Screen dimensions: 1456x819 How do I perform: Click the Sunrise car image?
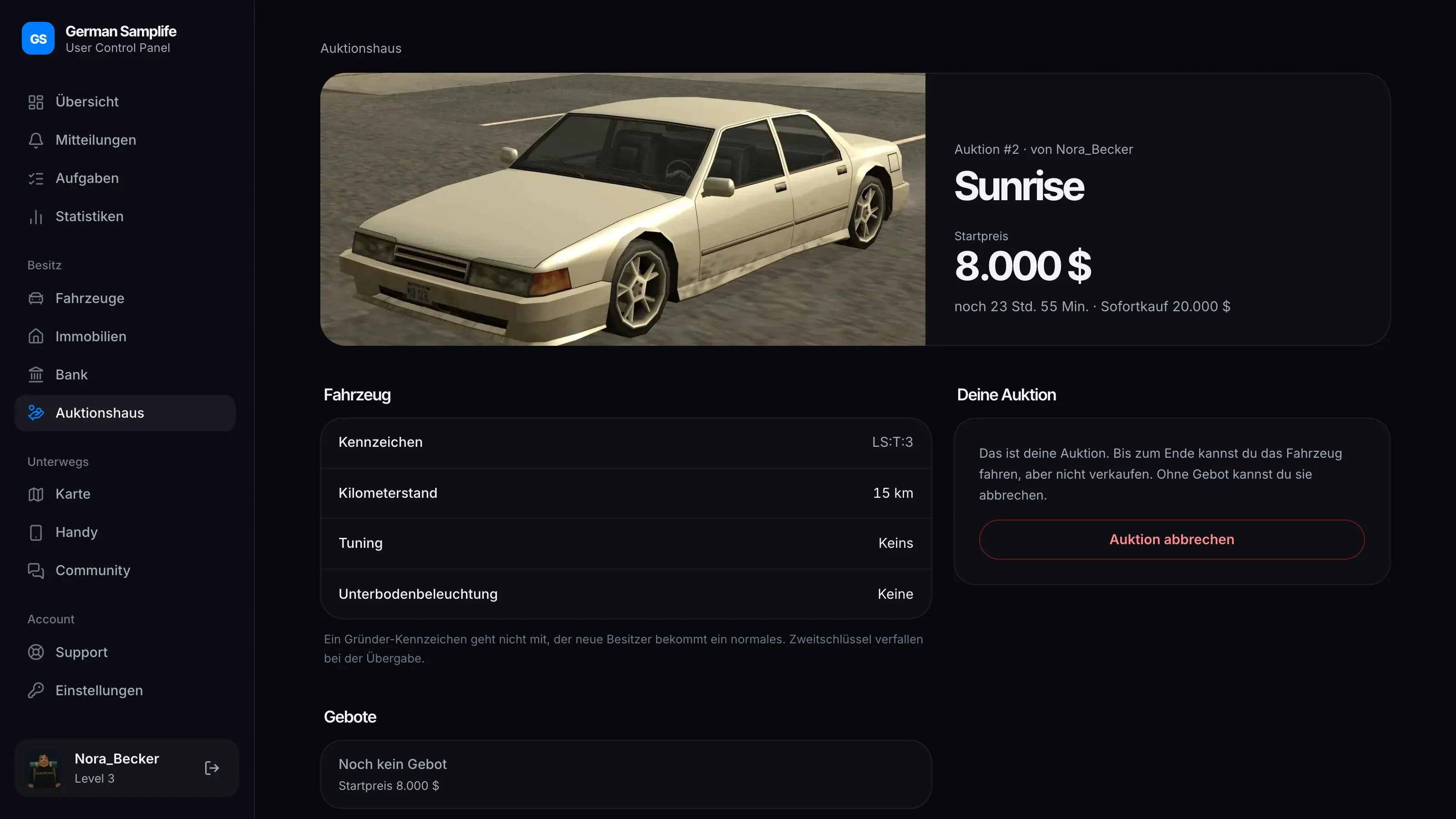coord(623,209)
